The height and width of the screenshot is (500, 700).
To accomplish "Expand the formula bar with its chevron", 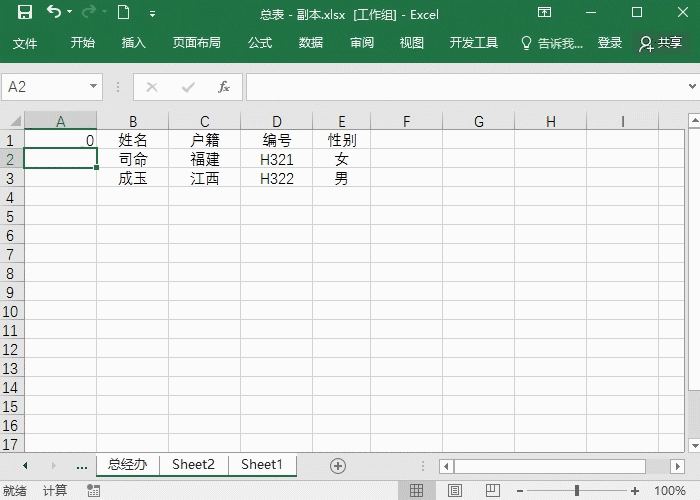I will 692,86.
